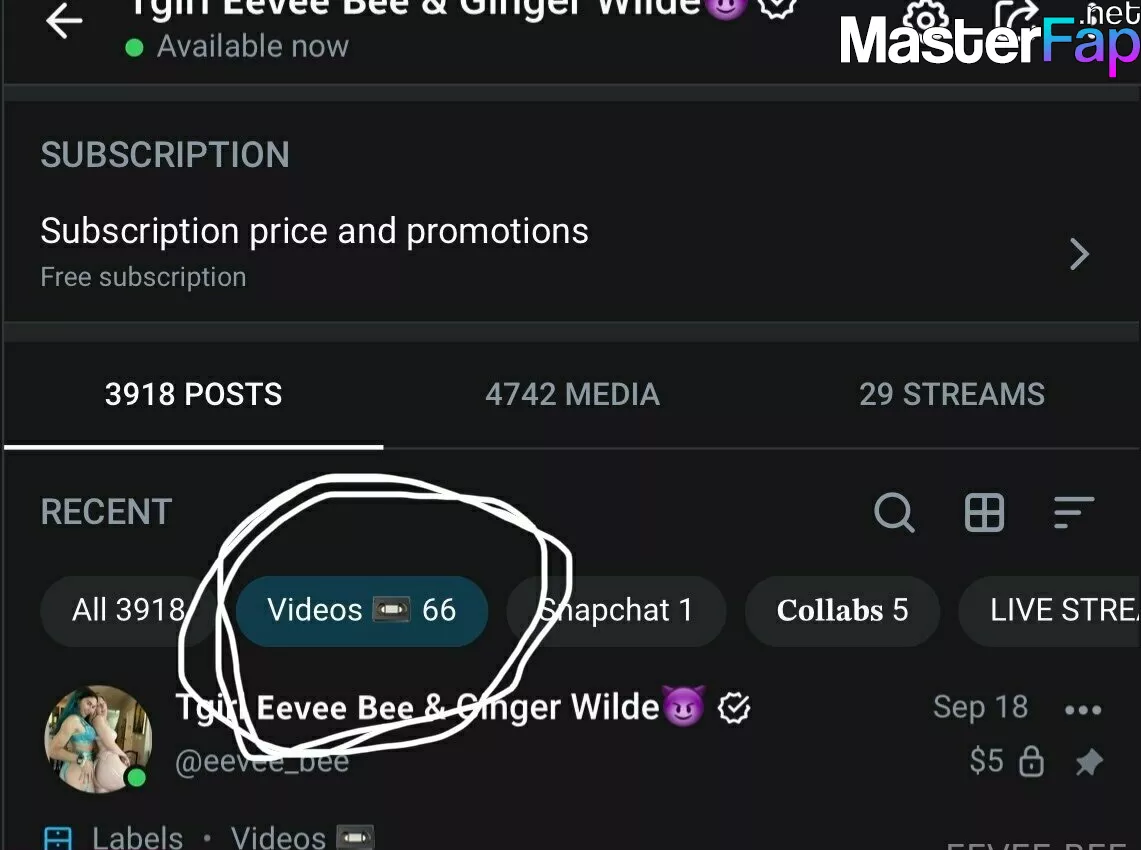Open the @eevee_bee profile handle link
Image resolution: width=1141 pixels, height=850 pixels.
point(262,762)
